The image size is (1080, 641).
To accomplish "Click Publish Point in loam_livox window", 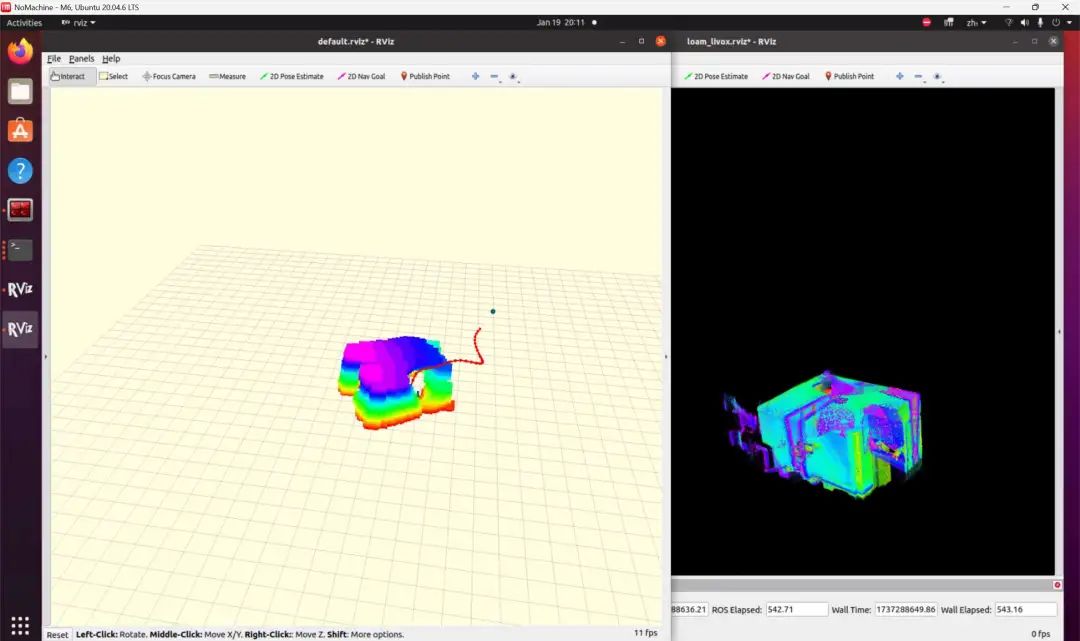I will point(849,76).
